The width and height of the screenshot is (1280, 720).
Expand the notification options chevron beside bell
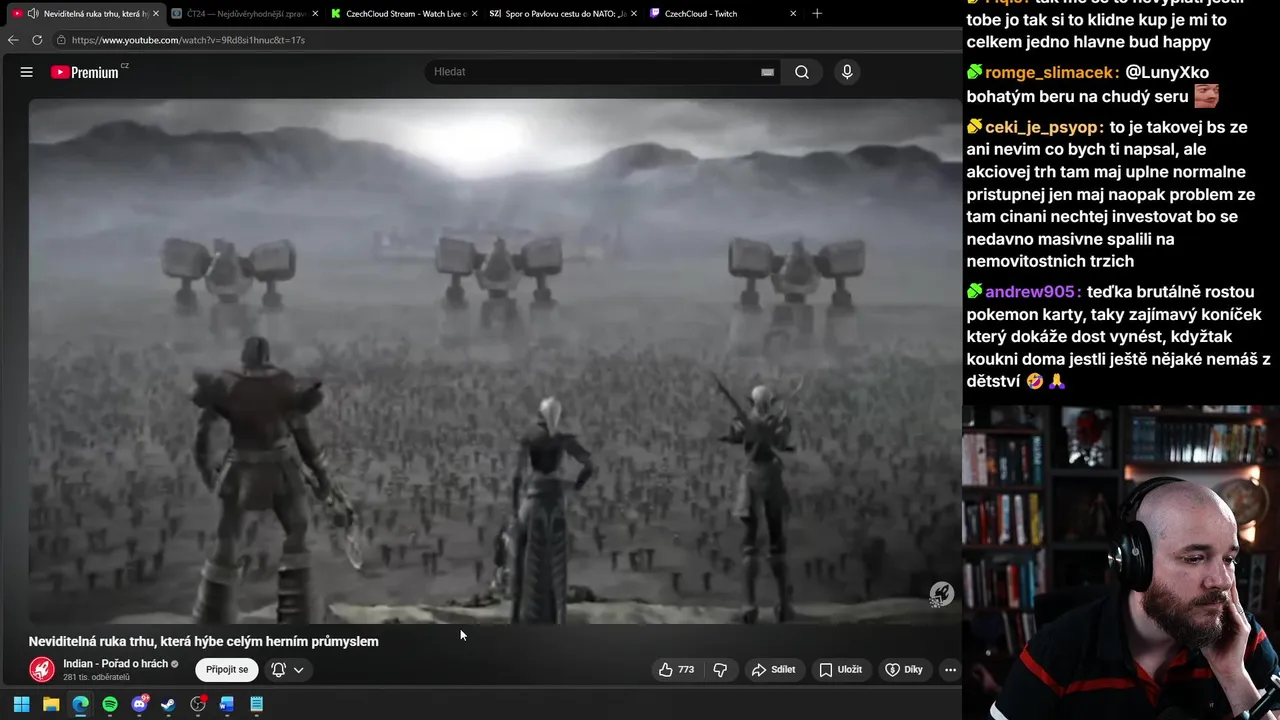click(x=298, y=670)
